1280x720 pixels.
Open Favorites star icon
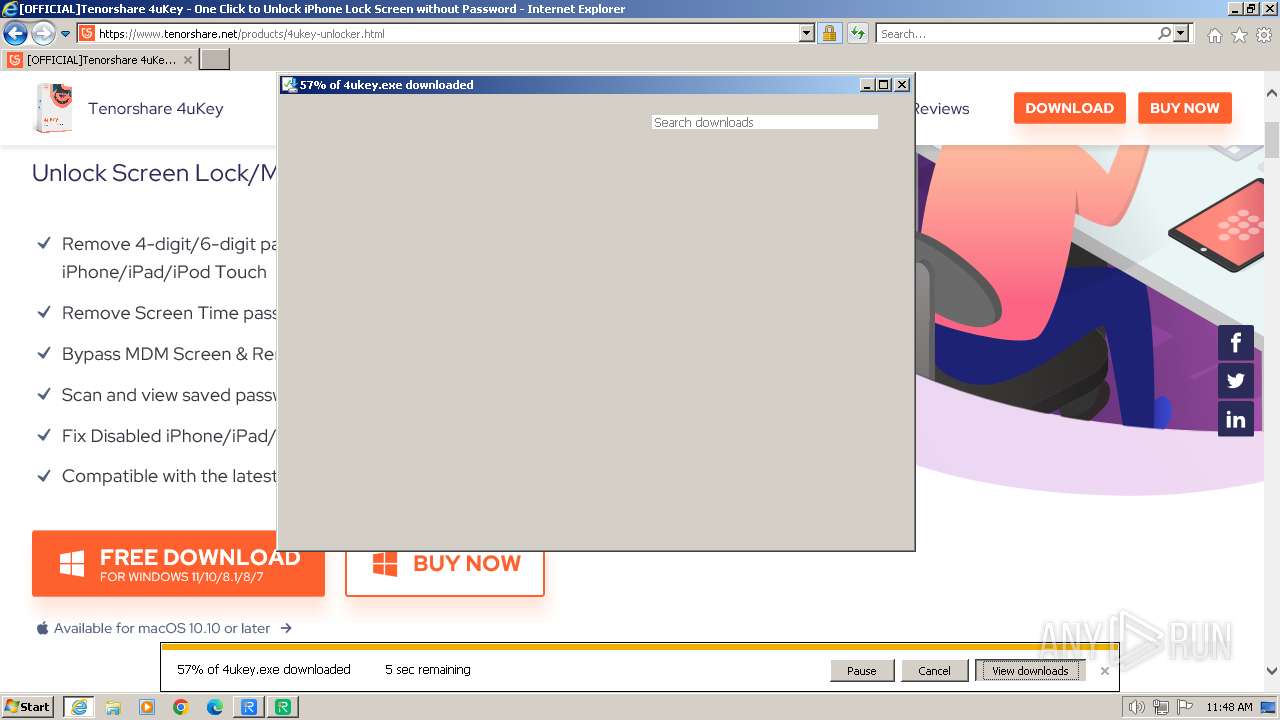tap(1239, 35)
